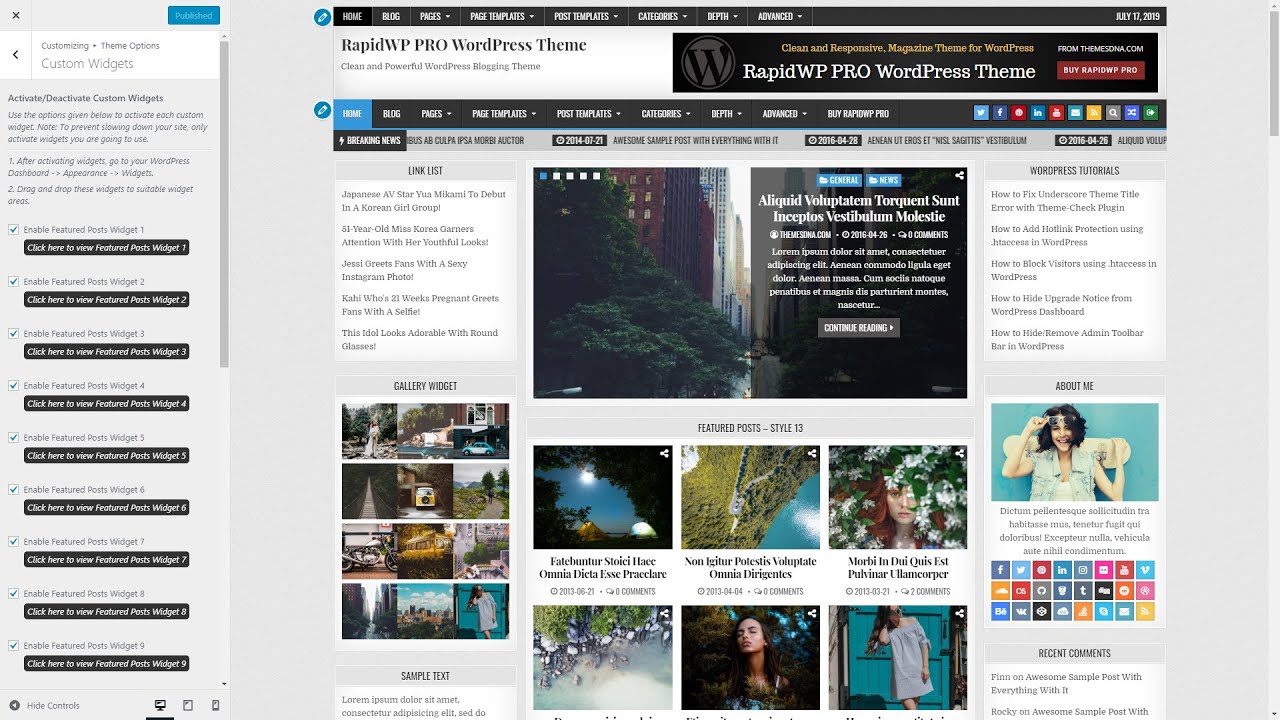1280x720 pixels.
Task: Go back using the left chevron arrow
Action: point(15,55)
